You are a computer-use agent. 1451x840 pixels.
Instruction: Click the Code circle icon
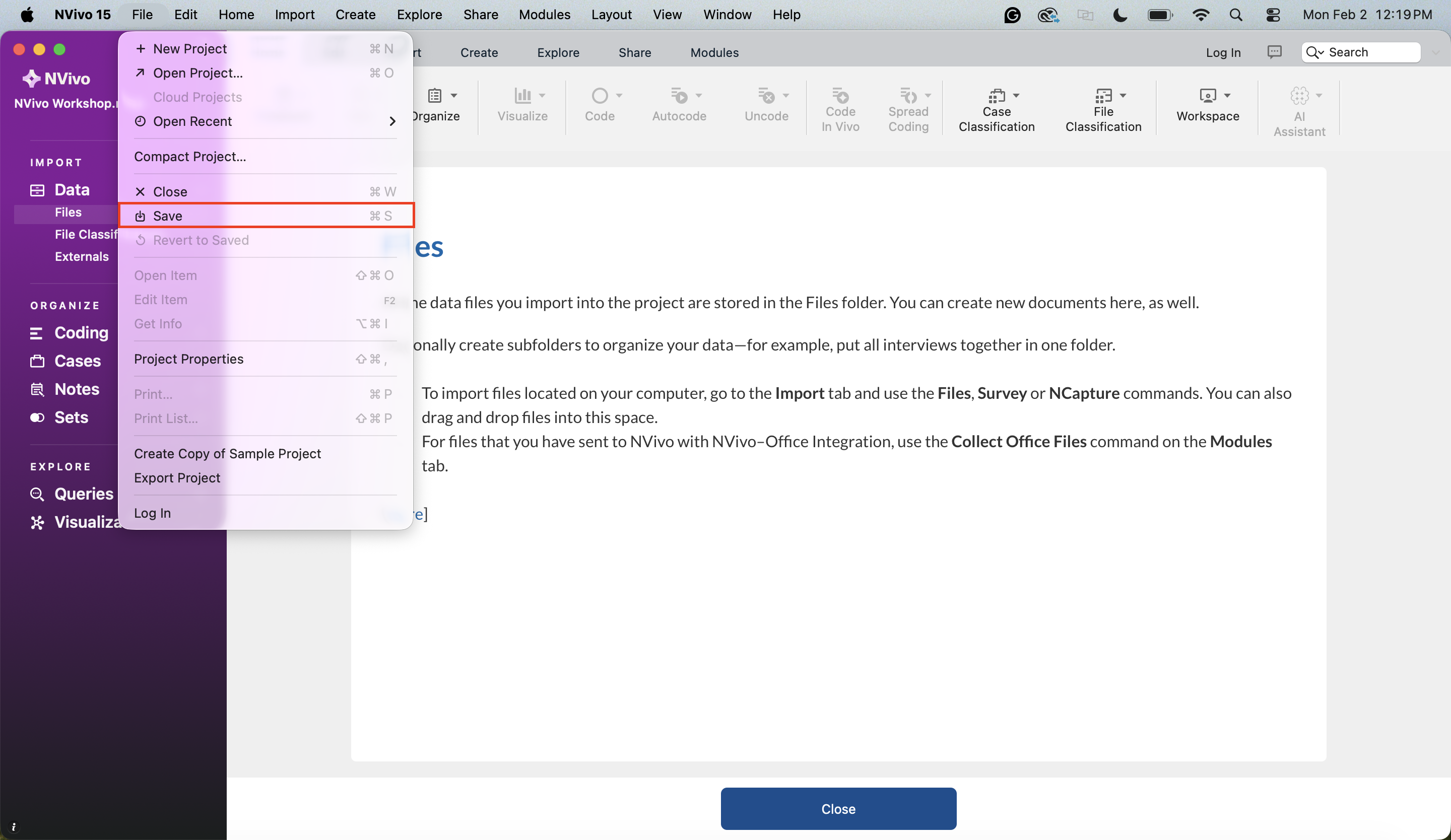click(x=600, y=96)
